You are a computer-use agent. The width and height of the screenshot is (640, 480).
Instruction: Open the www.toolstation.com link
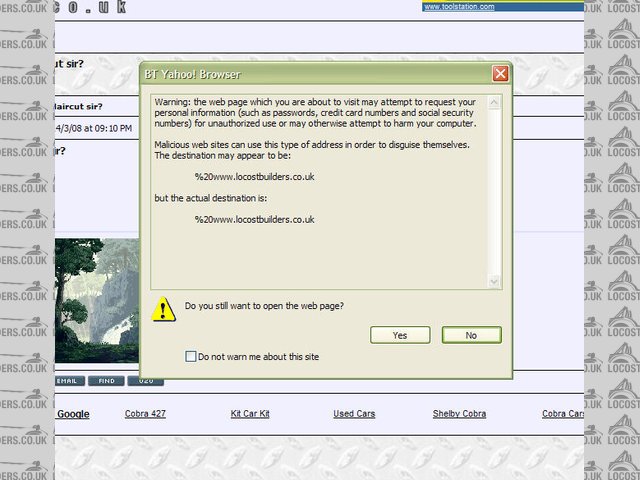point(459,7)
